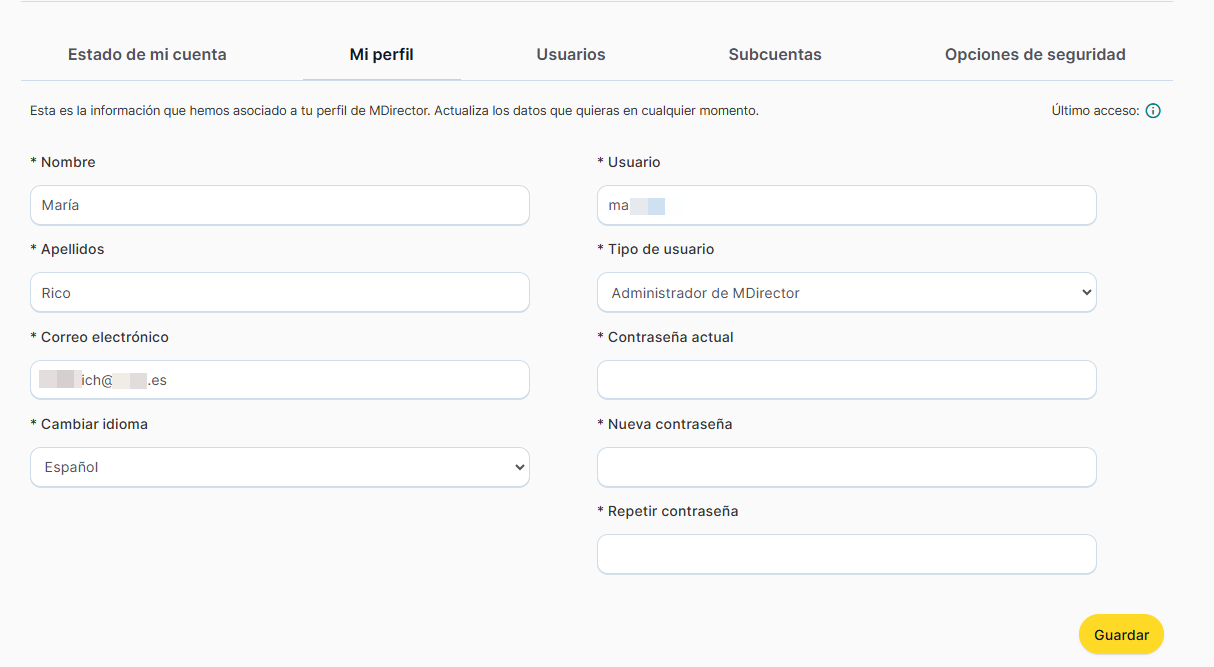Image resolution: width=1214 pixels, height=667 pixels.
Task: Open Opciones de seguridad tab
Action: pyautogui.click(x=1034, y=55)
